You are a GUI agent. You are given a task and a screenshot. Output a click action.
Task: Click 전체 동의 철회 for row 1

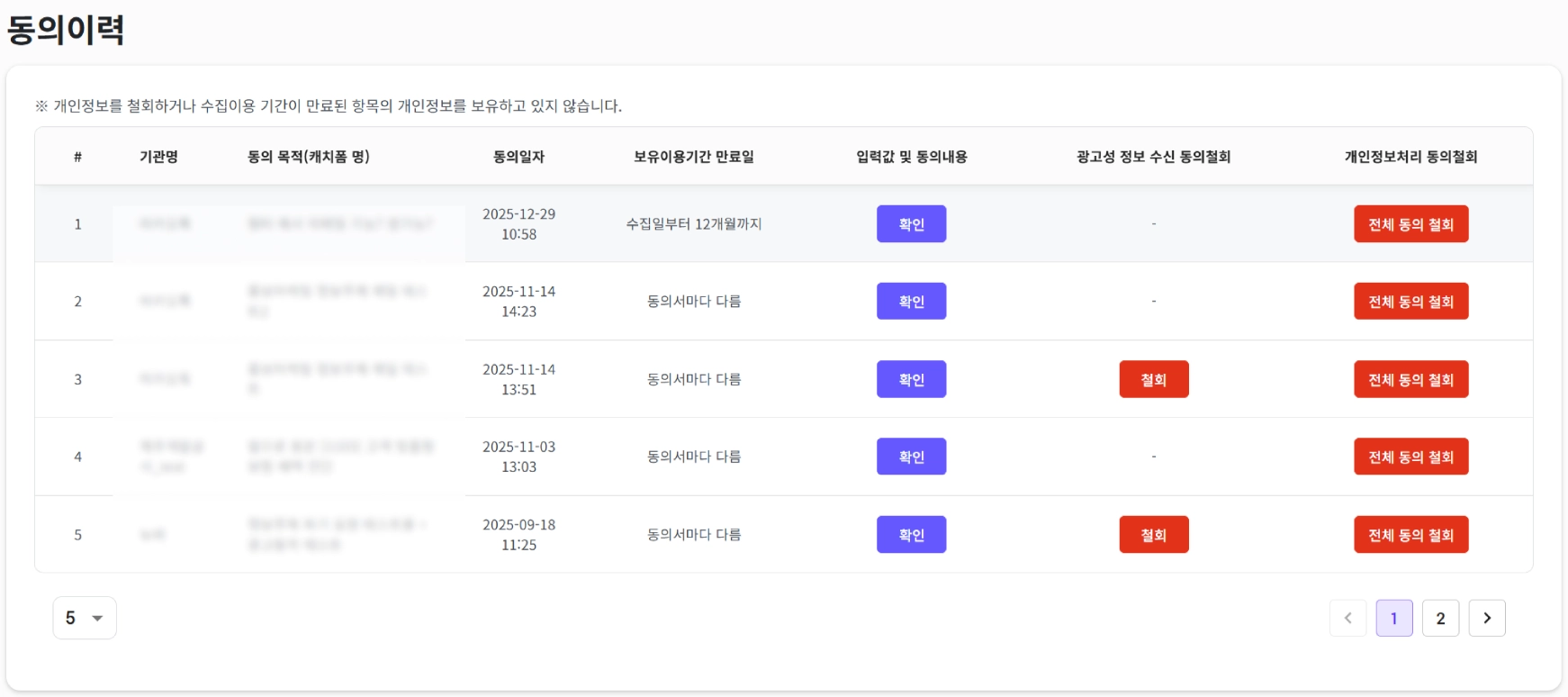[x=1410, y=224]
